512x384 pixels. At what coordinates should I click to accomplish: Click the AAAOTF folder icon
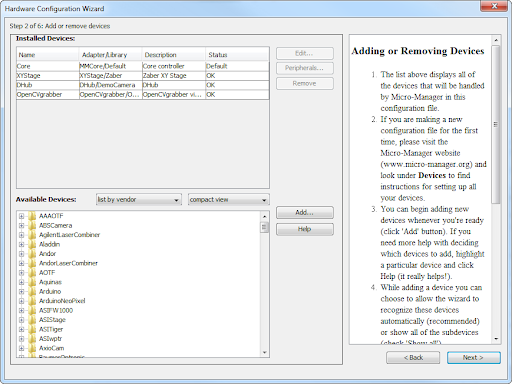32,216
